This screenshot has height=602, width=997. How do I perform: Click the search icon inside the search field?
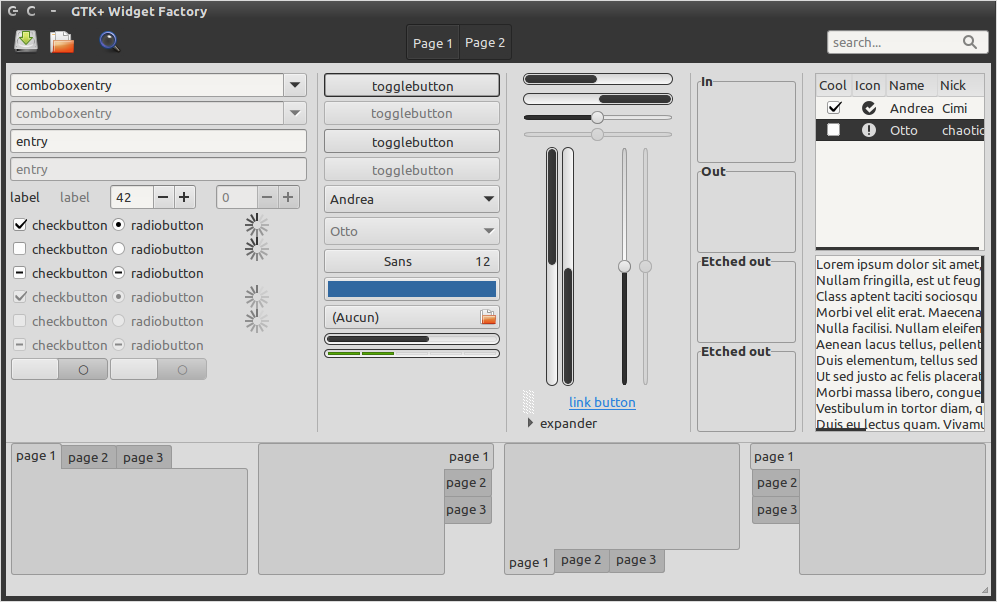(970, 43)
